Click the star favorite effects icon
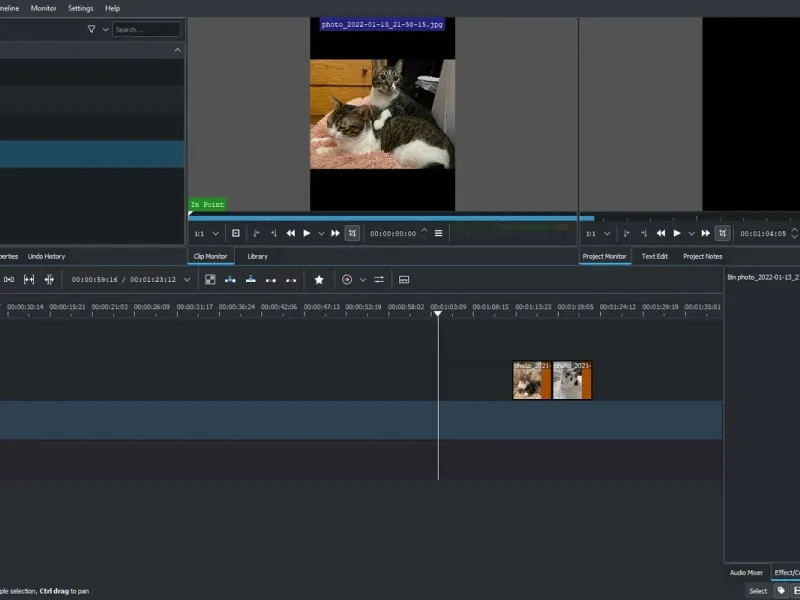This screenshot has width=800, height=600. [x=319, y=280]
